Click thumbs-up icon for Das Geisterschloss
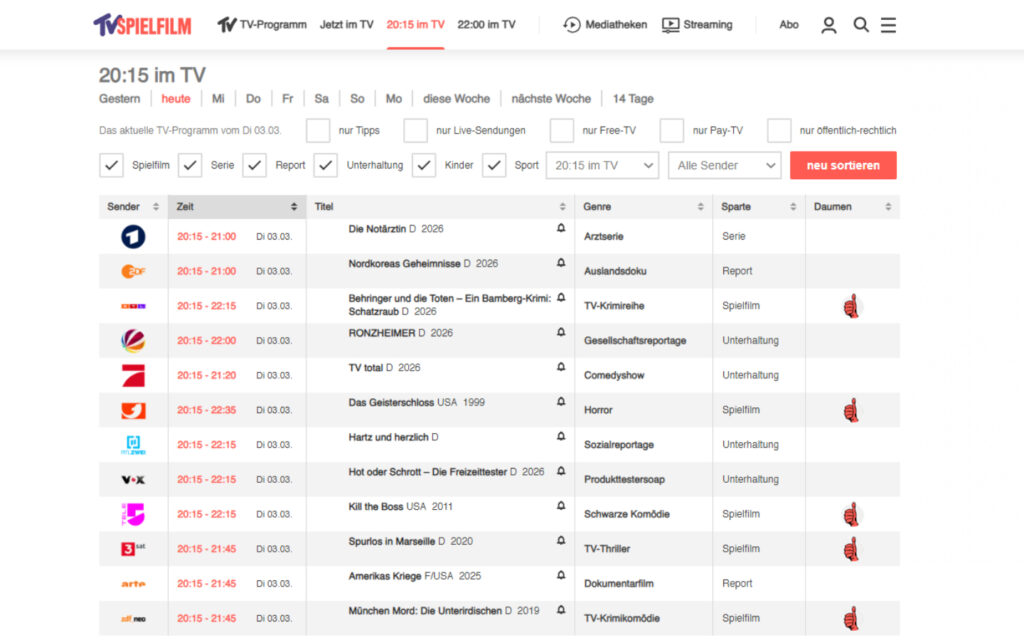 851,410
